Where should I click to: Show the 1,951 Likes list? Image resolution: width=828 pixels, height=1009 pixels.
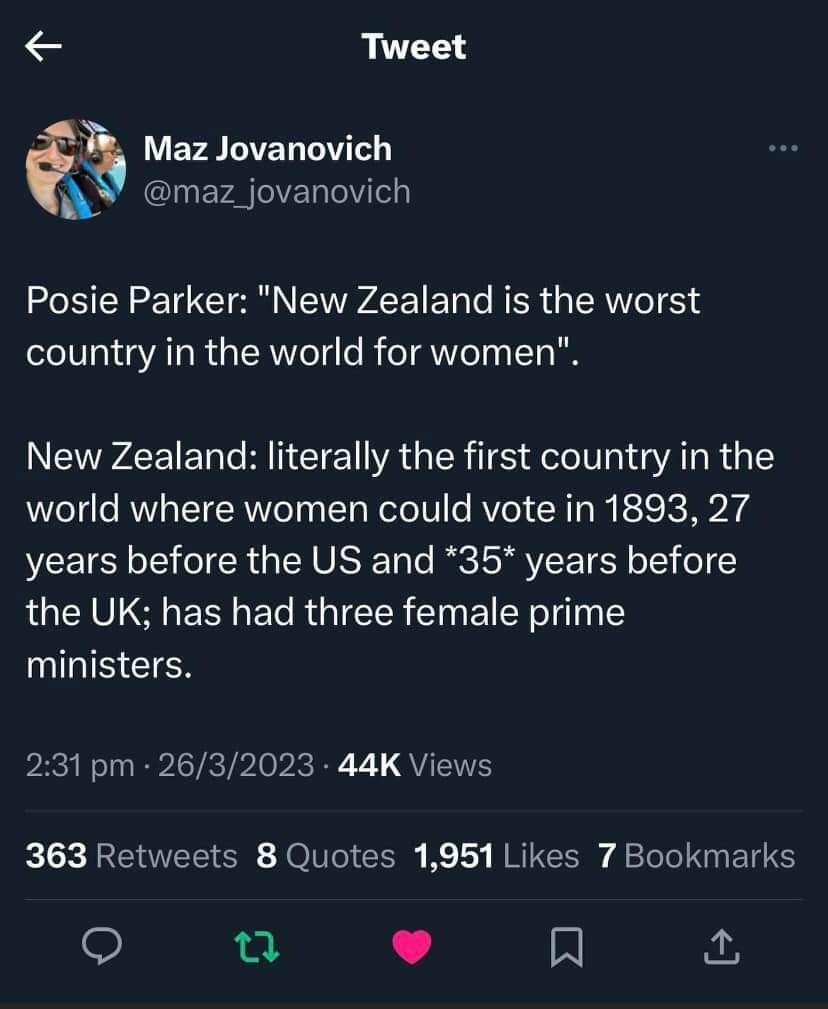pos(496,856)
